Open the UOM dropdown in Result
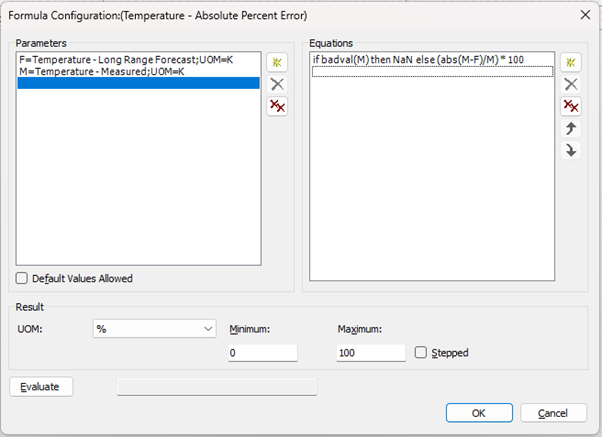 point(154,328)
